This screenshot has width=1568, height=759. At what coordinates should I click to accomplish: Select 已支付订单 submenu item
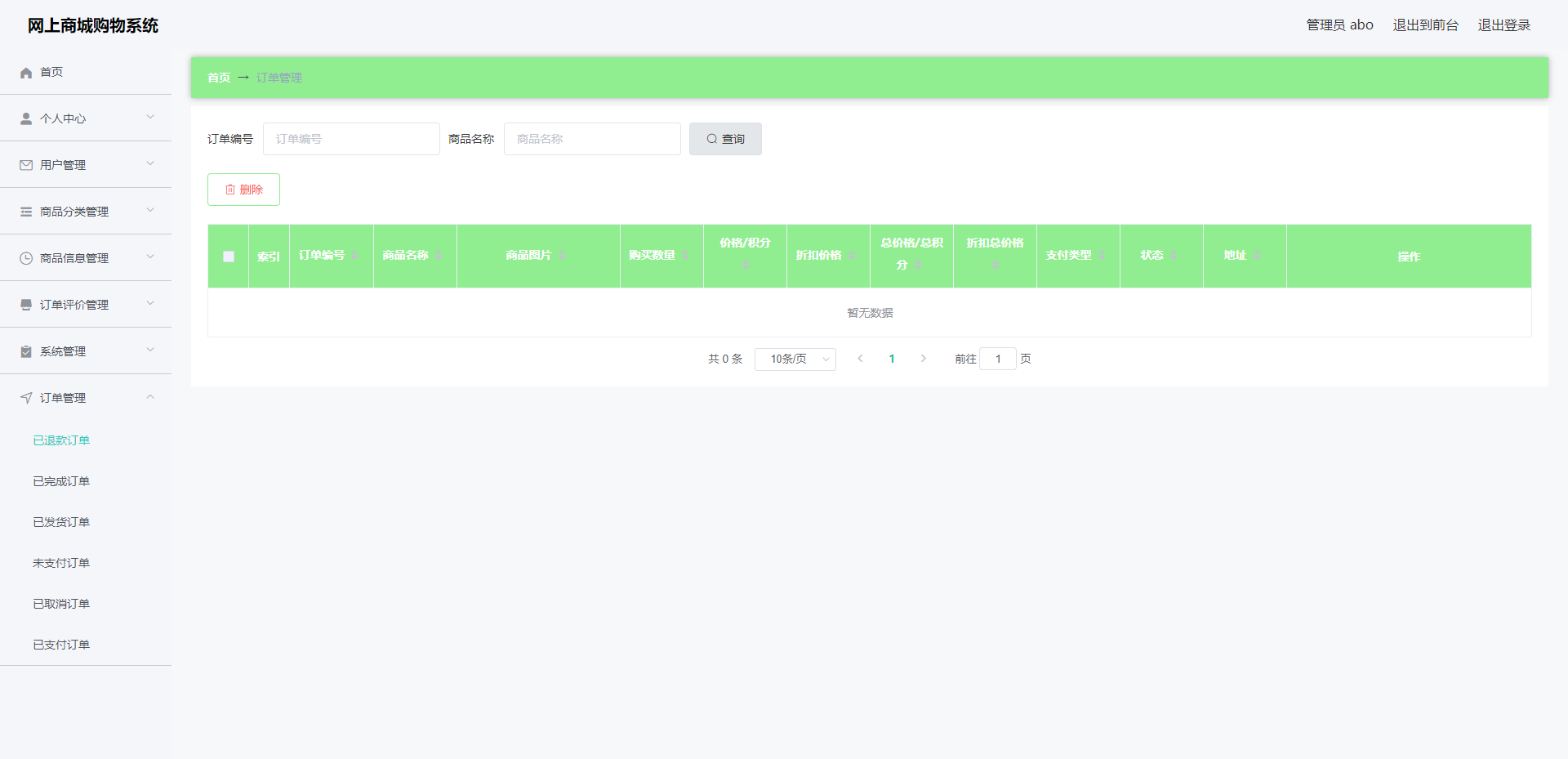(61, 645)
